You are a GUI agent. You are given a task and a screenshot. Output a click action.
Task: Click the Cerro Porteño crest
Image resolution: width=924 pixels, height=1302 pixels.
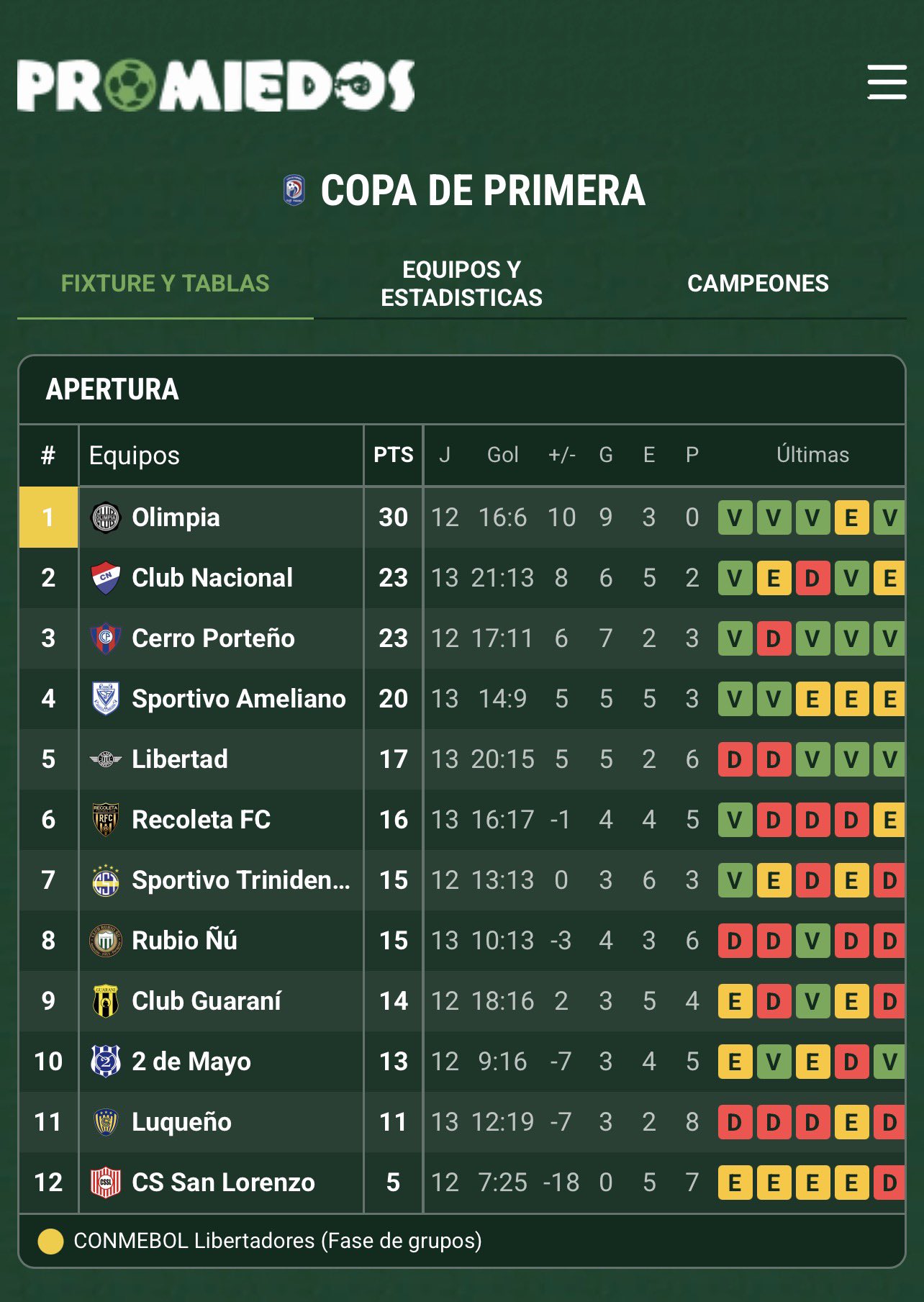click(x=106, y=638)
